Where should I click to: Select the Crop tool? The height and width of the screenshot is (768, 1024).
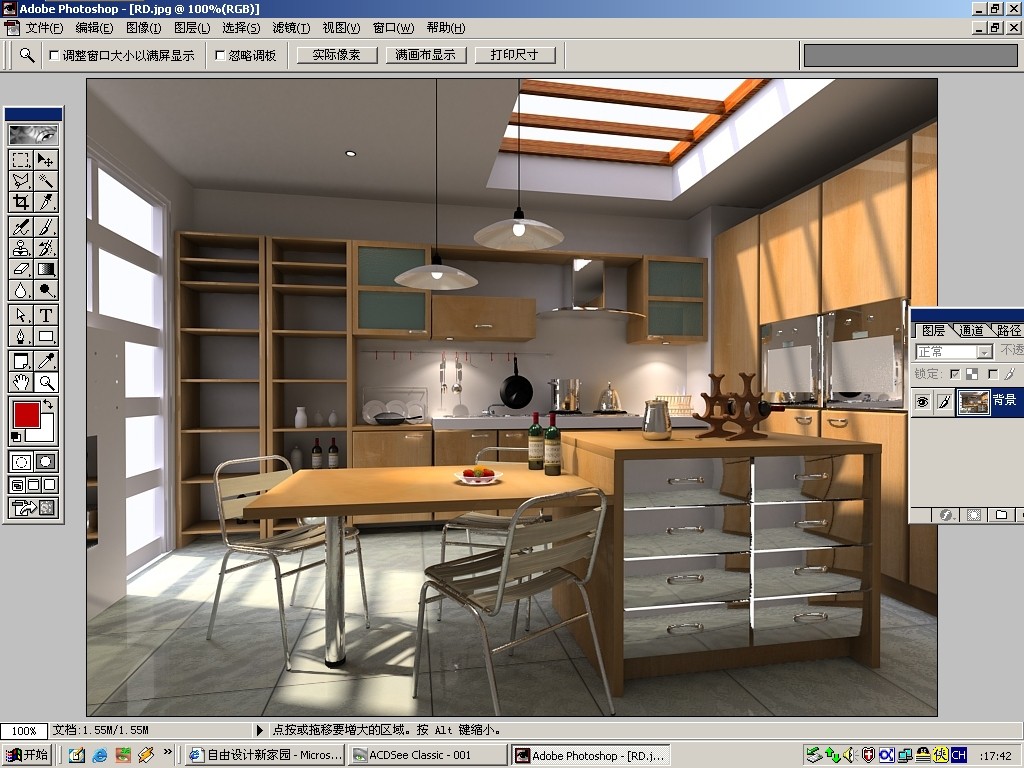[x=21, y=202]
